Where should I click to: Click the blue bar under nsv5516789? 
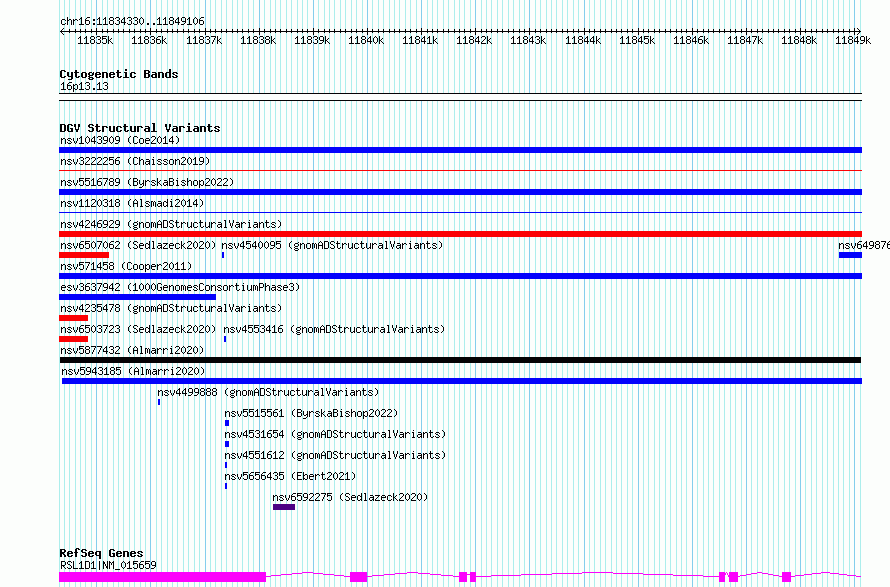tap(460, 192)
